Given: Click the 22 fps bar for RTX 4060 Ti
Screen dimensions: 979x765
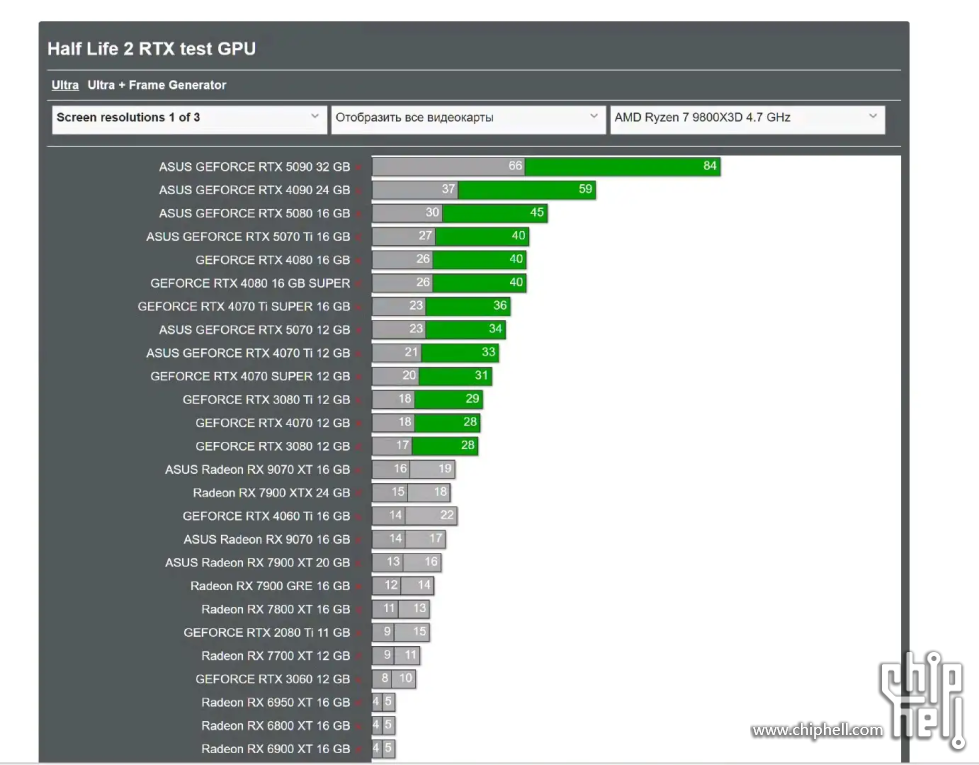Looking at the screenshot, I should 431,516.
